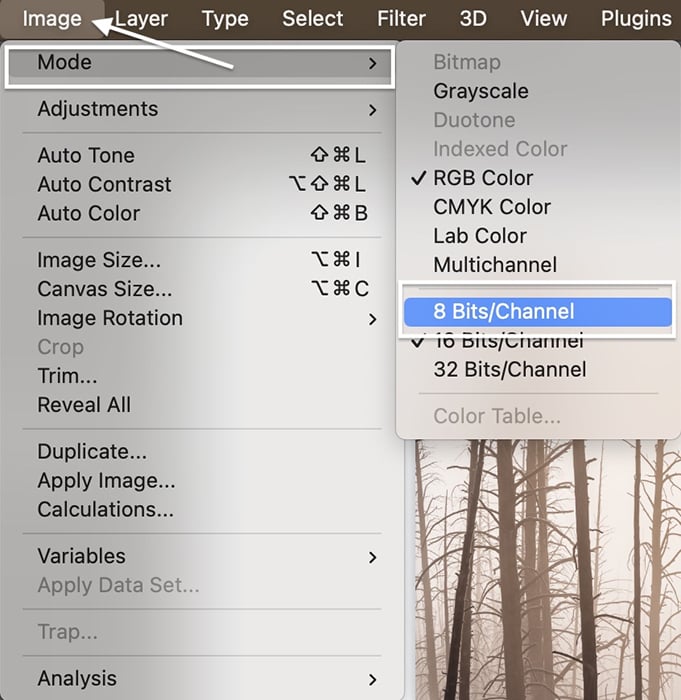This screenshot has height=700, width=681.
Task: Switch mode to Lab Color
Action: coord(538,236)
